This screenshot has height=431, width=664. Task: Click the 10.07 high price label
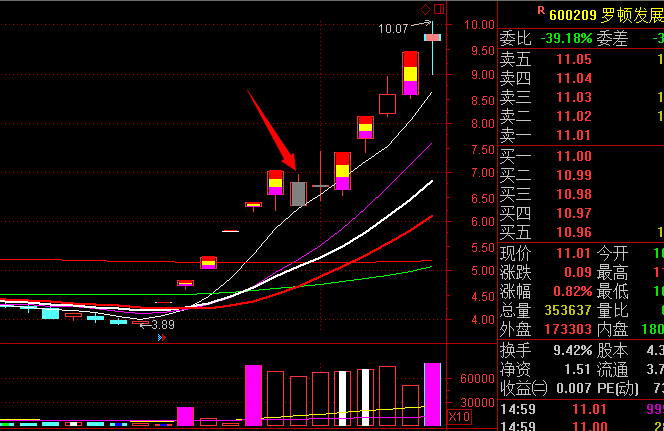(x=393, y=28)
